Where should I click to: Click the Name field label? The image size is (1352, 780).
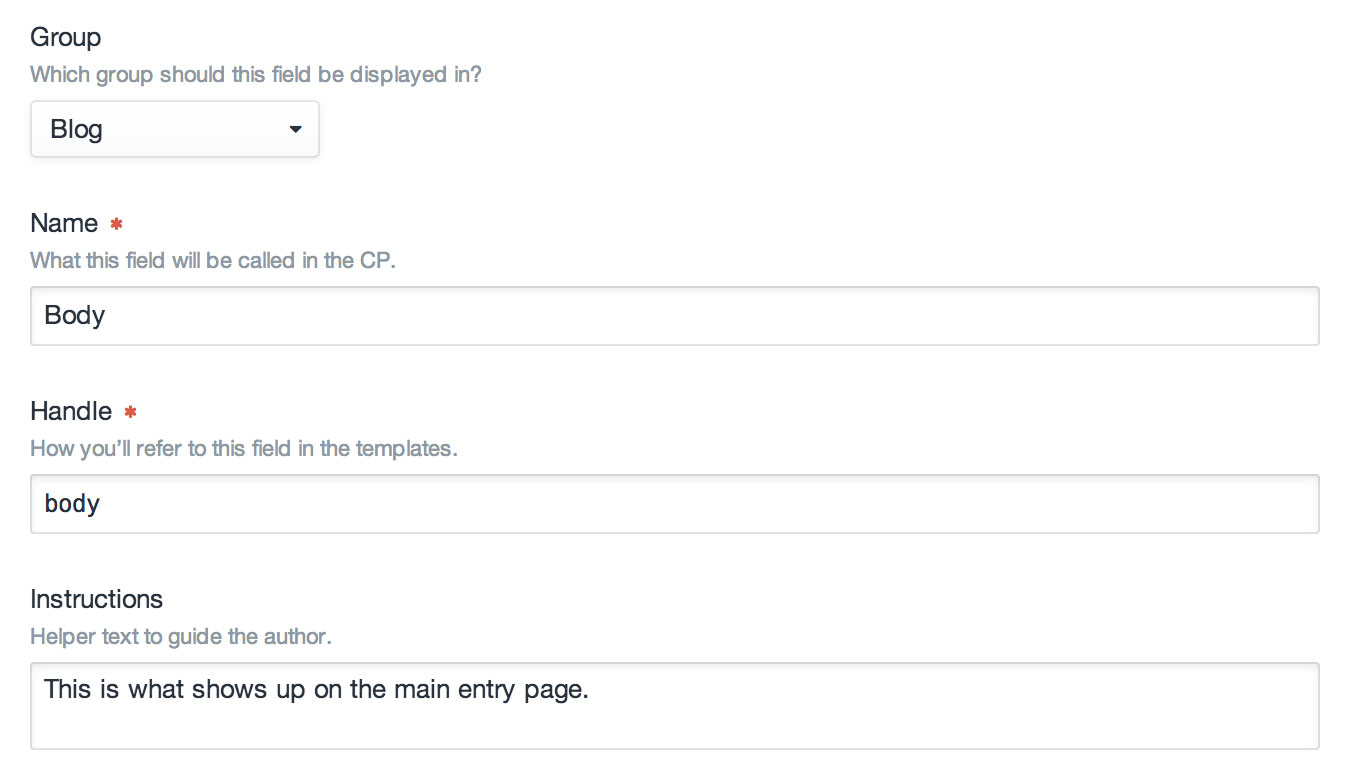click(x=64, y=223)
